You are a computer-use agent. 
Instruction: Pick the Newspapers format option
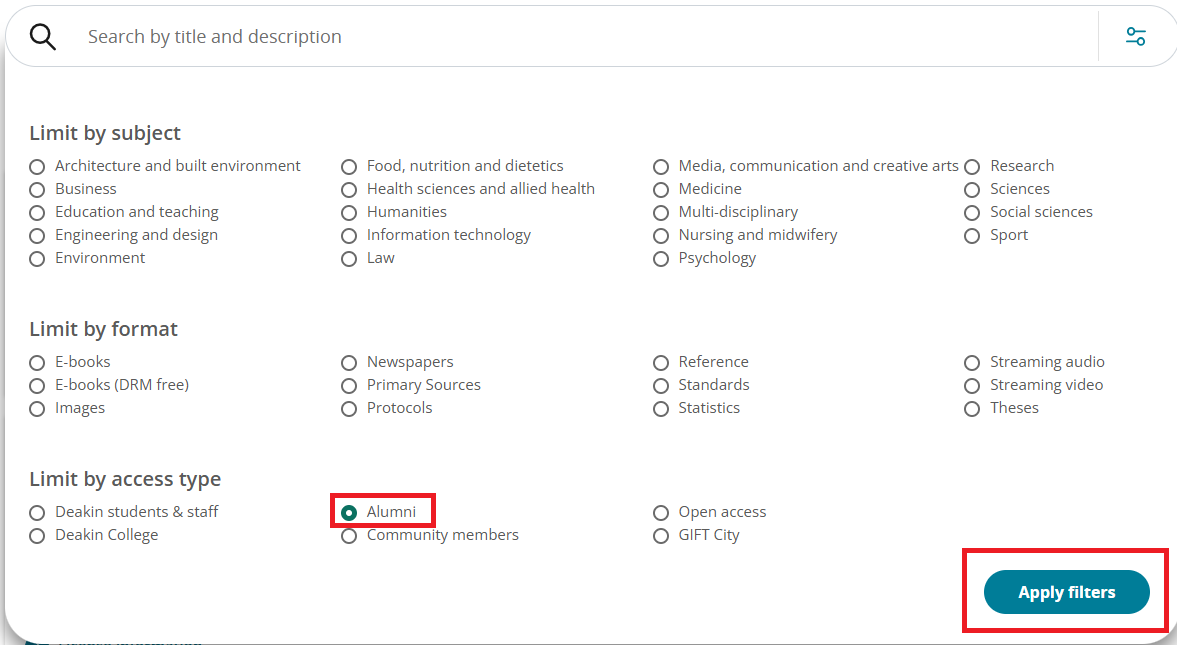[x=349, y=363]
